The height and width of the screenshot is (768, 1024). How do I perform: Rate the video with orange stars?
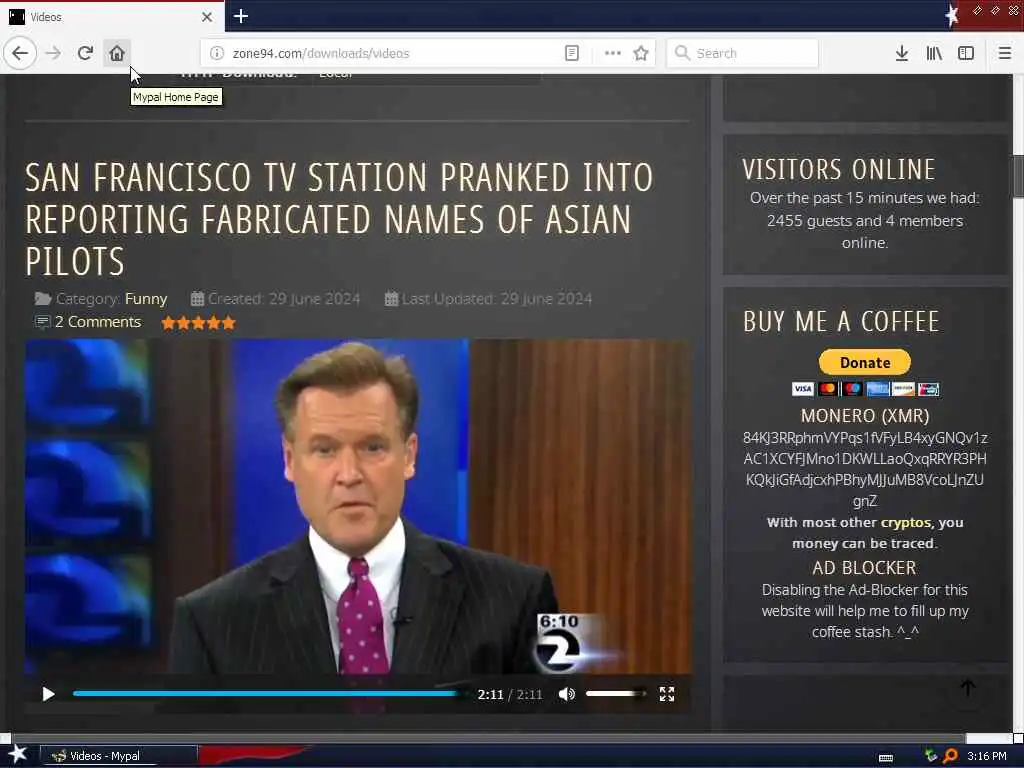[199, 323]
